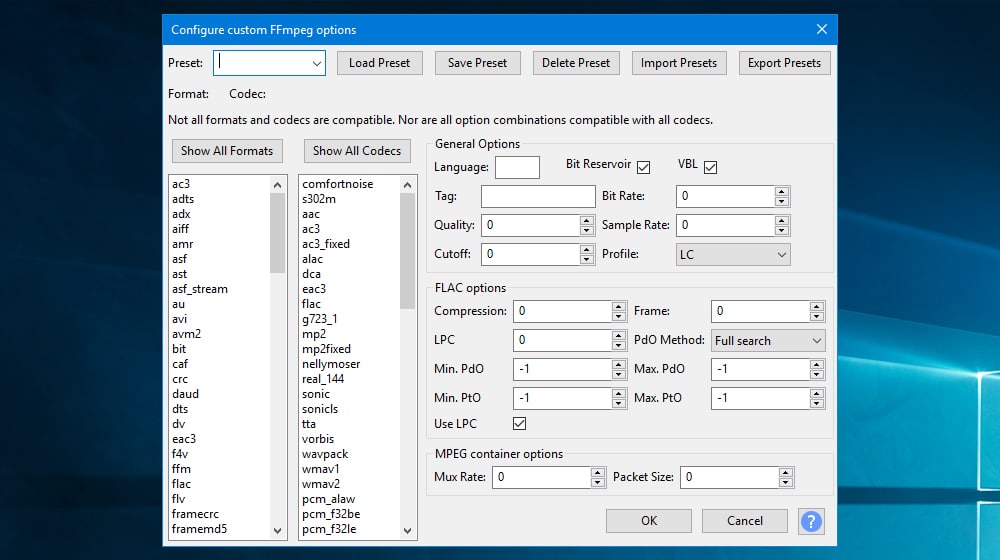Click formats list scrollbar up arrow
The image size is (1000, 560).
pyautogui.click(x=277, y=185)
